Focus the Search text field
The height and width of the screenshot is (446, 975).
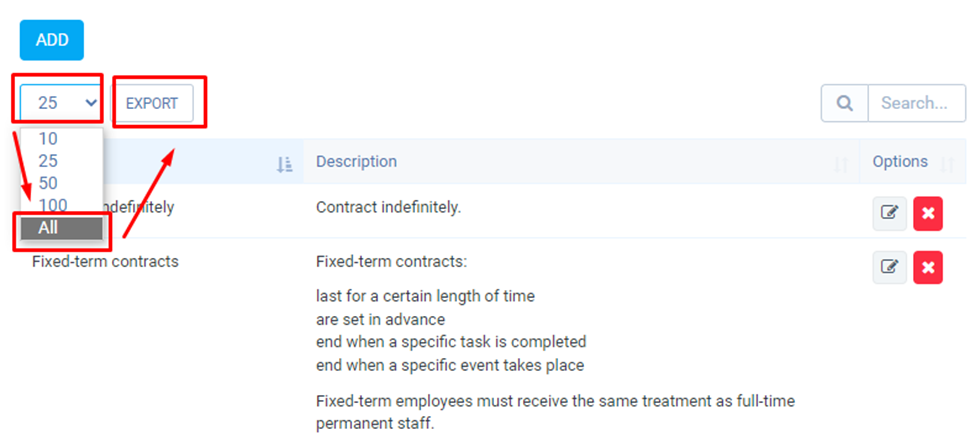coord(915,103)
